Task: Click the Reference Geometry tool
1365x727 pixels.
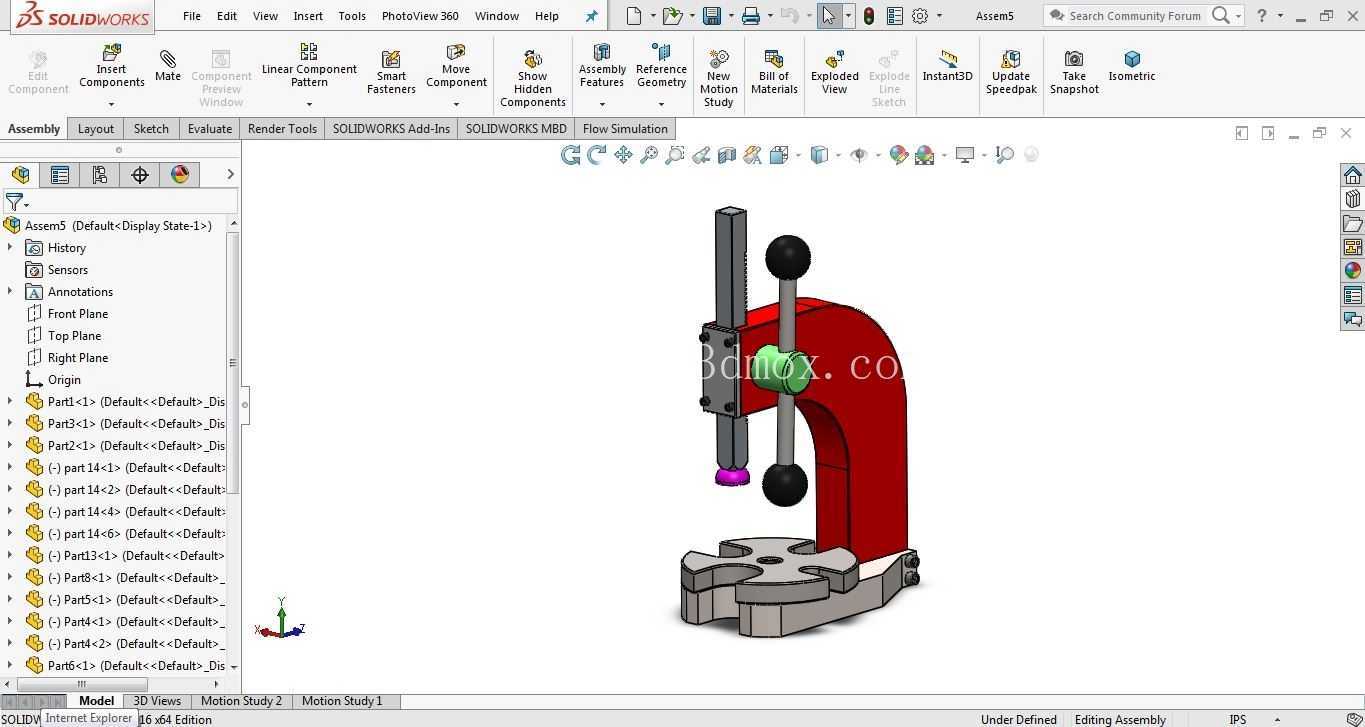Action: [661, 66]
